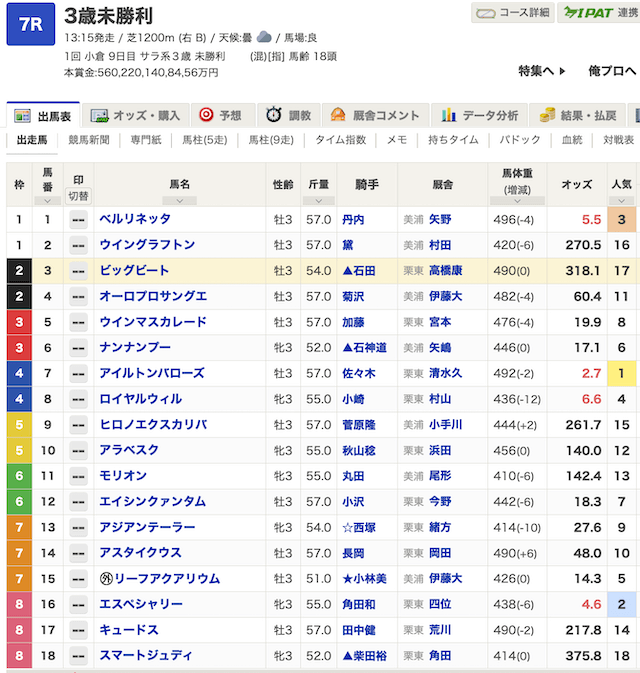The image size is (640, 673).
Task: Open trainer 四位 profile
Action: (440, 604)
